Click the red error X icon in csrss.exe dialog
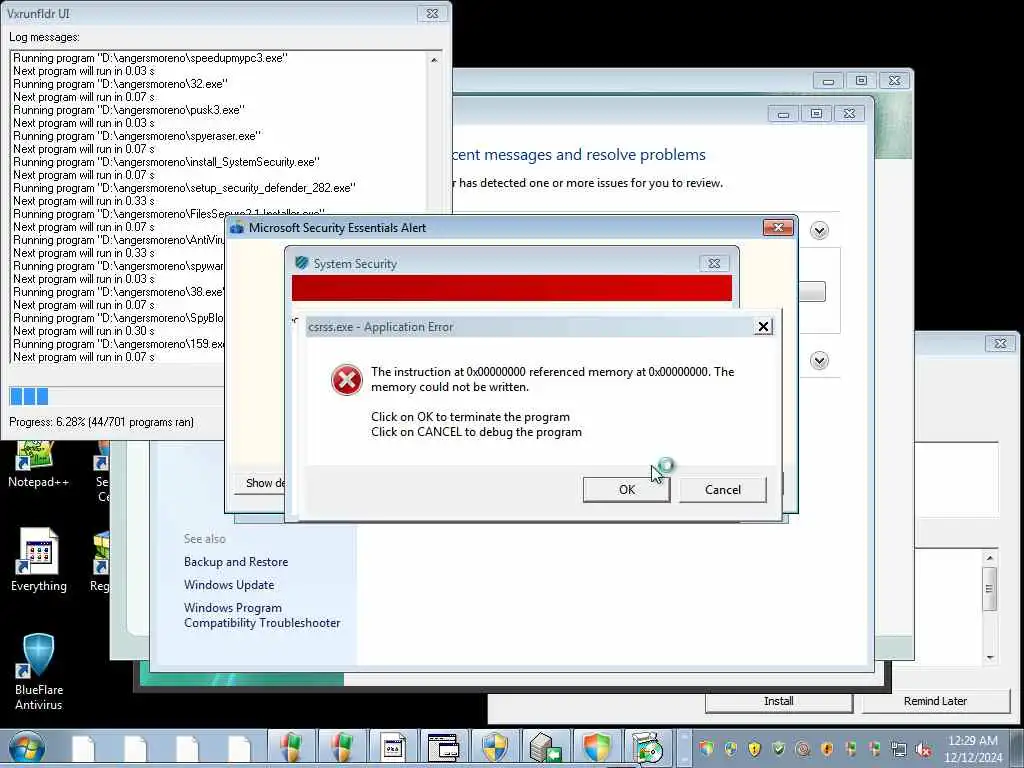 click(x=347, y=380)
